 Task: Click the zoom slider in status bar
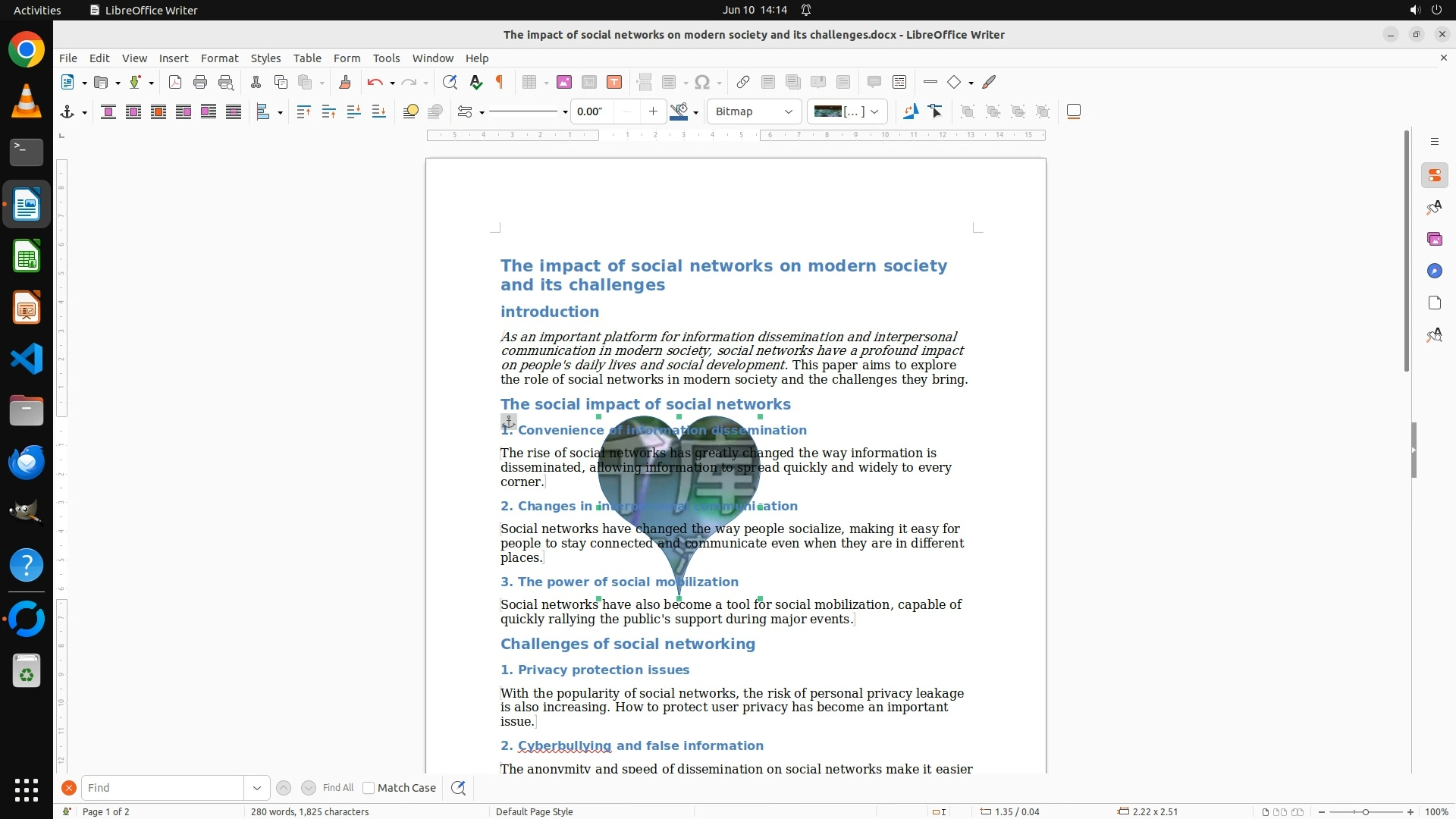pyautogui.click(x=1365, y=811)
